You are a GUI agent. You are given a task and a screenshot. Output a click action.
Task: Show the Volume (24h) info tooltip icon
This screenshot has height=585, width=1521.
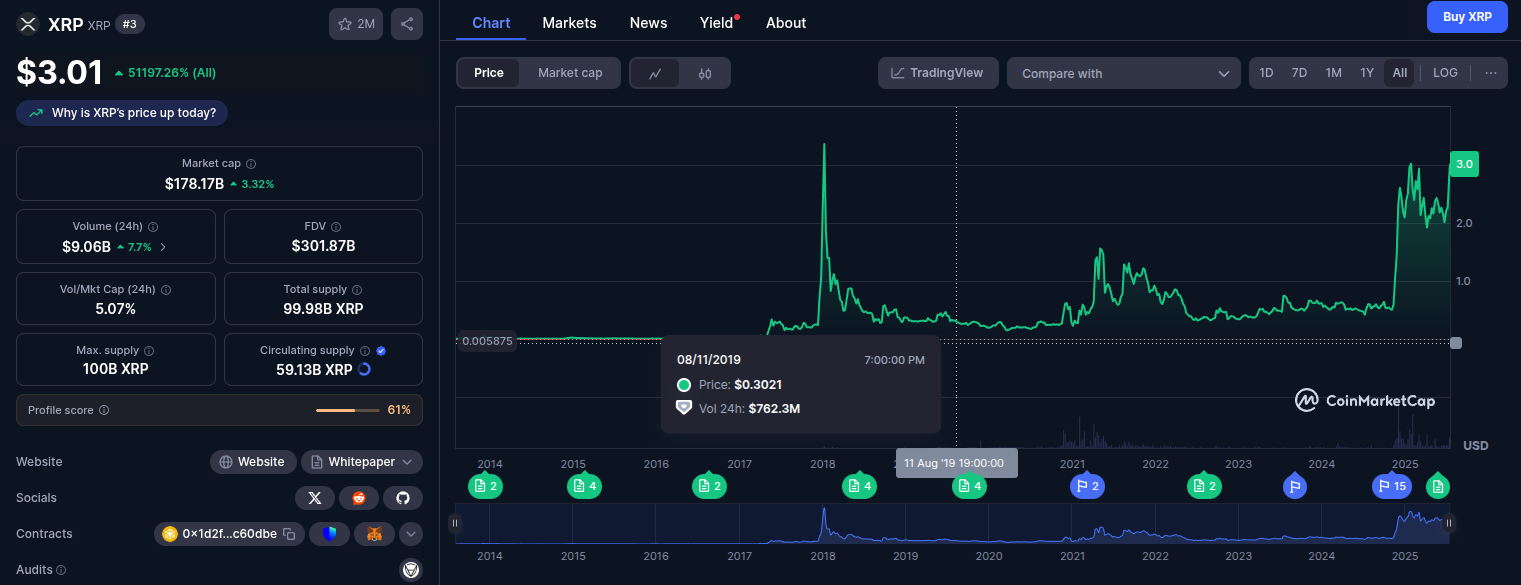point(153,227)
